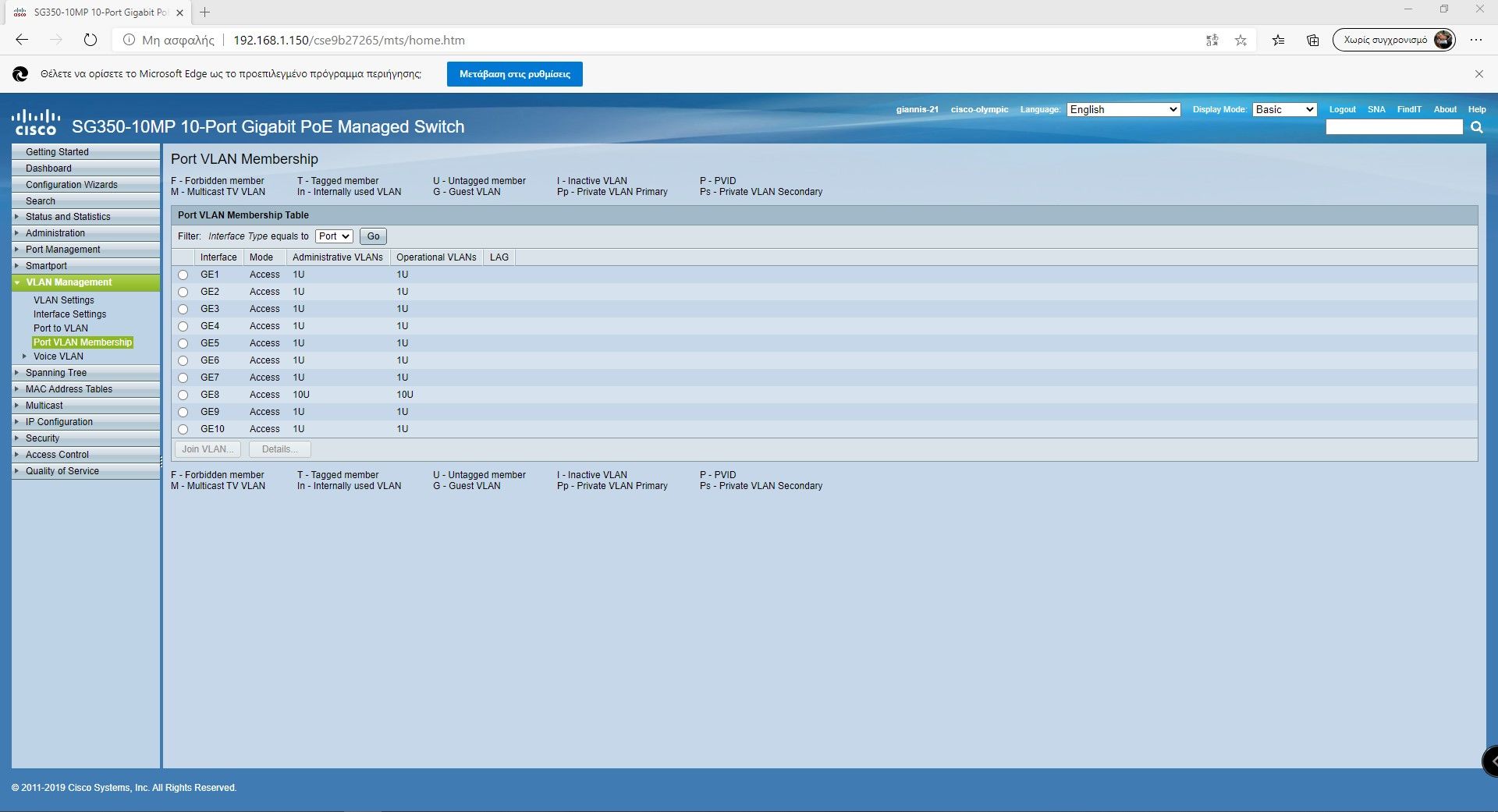Select the GE7 interface radio button

(x=183, y=378)
